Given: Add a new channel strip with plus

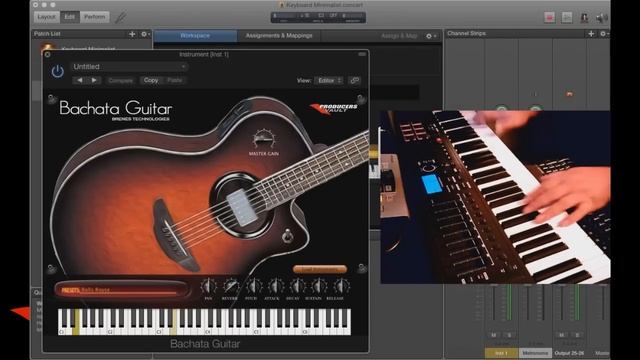Looking at the screenshot, I should 591,33.
